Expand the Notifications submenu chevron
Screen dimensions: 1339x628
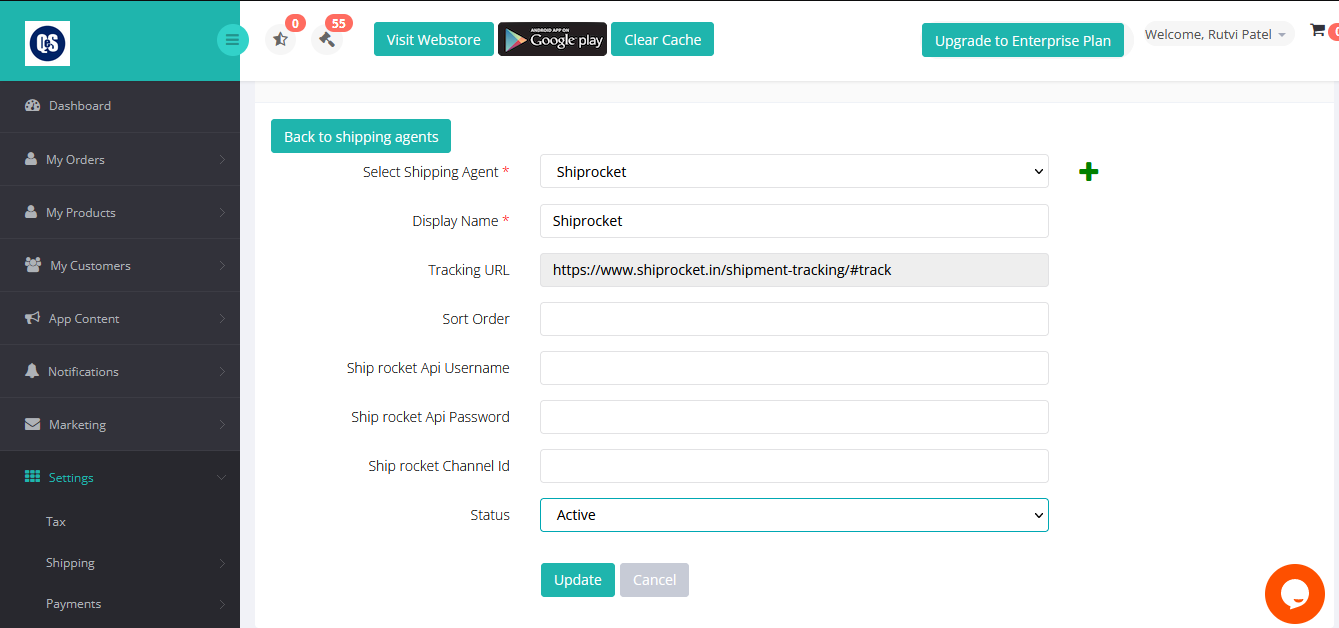(221, 371)
